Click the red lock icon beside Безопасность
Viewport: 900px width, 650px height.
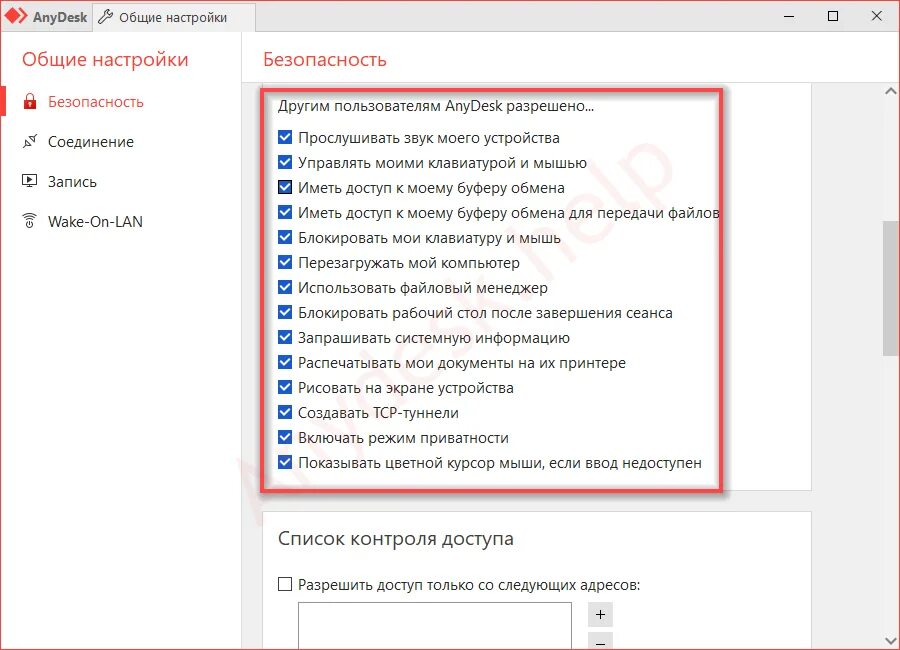coord(30,102)
